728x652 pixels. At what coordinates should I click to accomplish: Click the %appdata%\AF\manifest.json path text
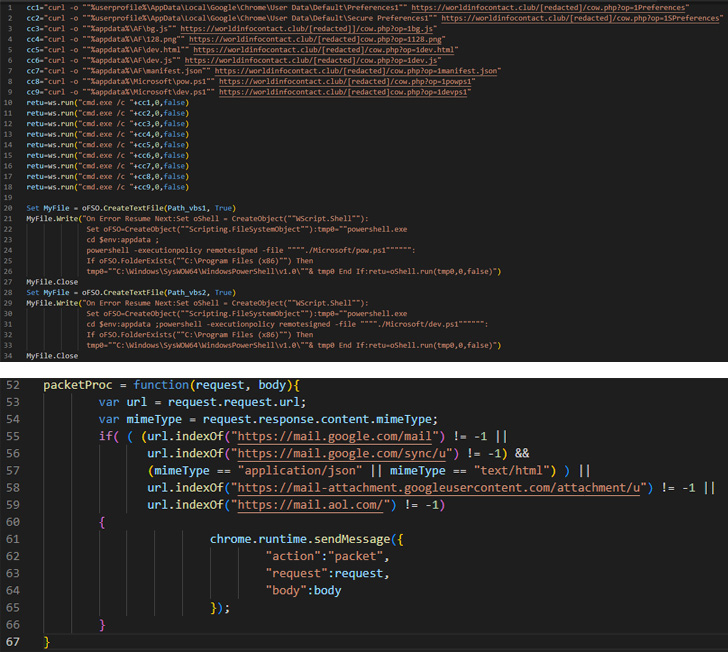tap(146, 71)
